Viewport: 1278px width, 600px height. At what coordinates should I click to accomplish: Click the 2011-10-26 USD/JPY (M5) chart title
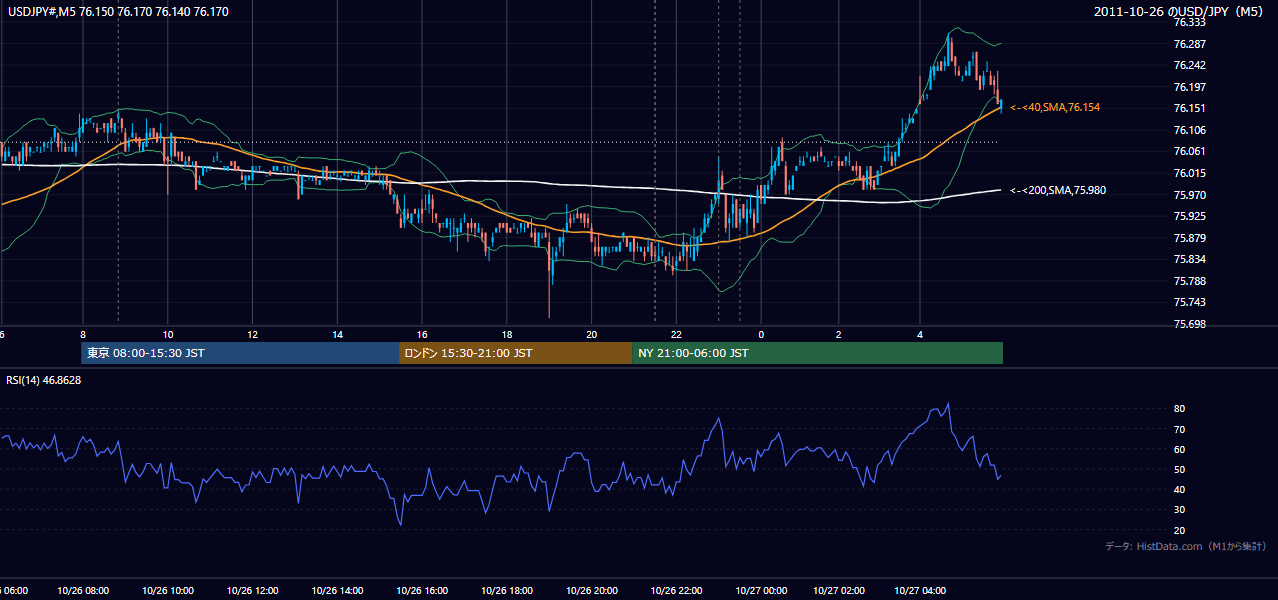point(1180,11)
